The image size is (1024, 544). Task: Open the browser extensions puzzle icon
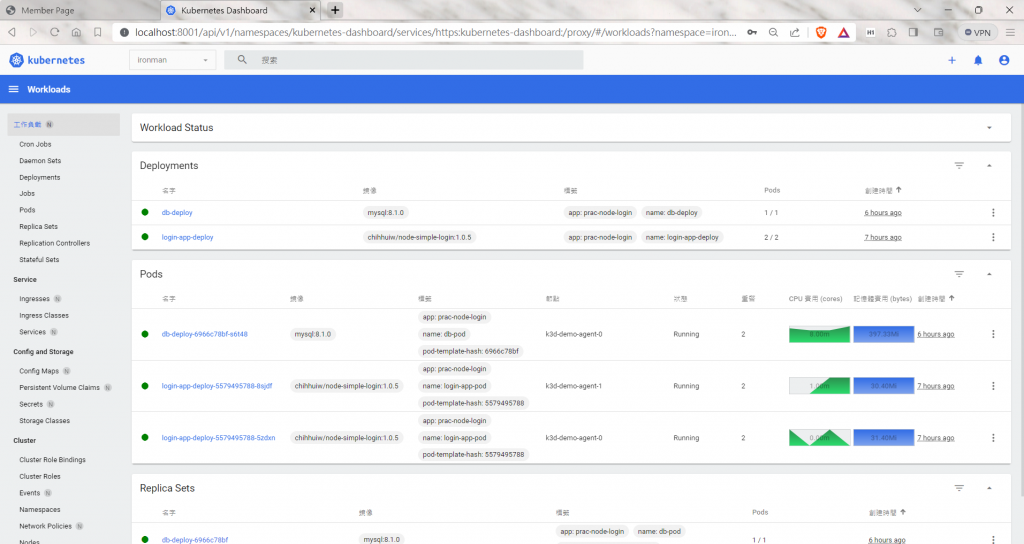click(891, 32)
